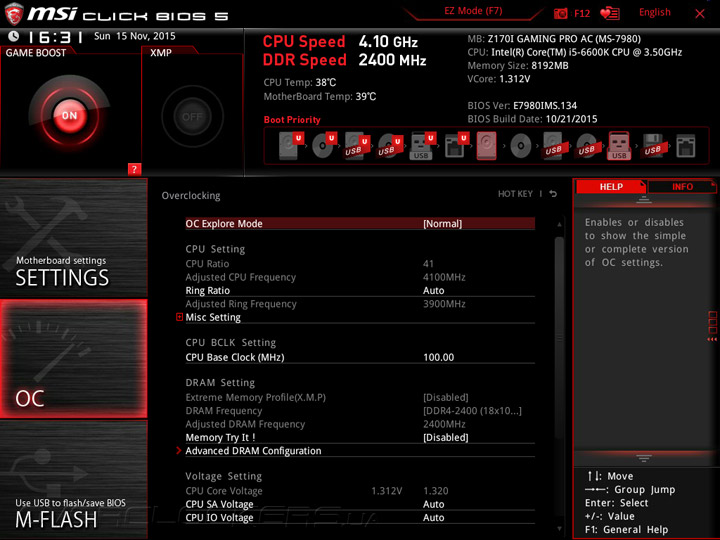Click the Adjusted DRAM Frequency 2400MHz row
Image resolution: width=720 pixels, height=540 pixels.
click(360, 424)
